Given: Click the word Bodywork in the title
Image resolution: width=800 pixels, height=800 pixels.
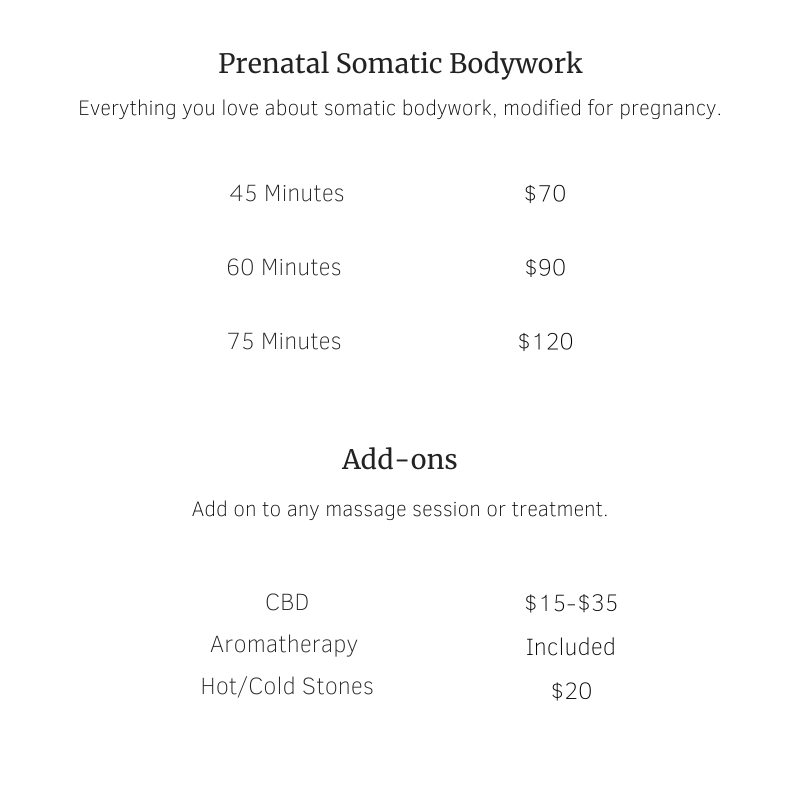Looking at the screenshot, I should (516, 64).
